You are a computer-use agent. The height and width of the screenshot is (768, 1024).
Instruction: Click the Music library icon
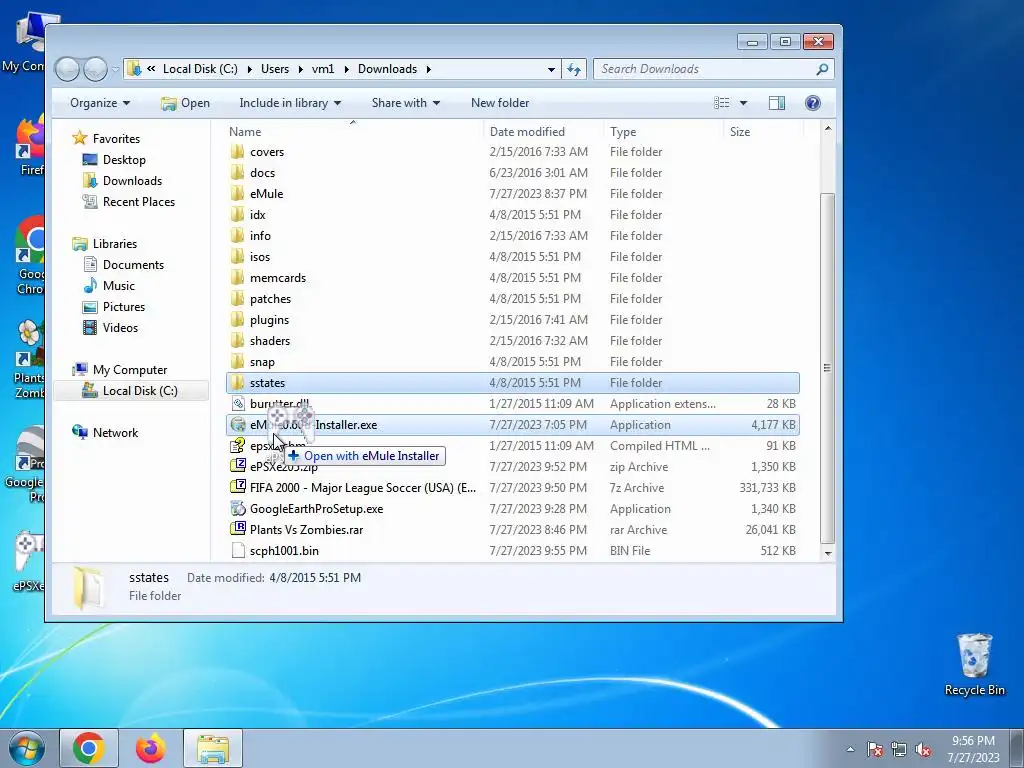click(x=90, y=286)
